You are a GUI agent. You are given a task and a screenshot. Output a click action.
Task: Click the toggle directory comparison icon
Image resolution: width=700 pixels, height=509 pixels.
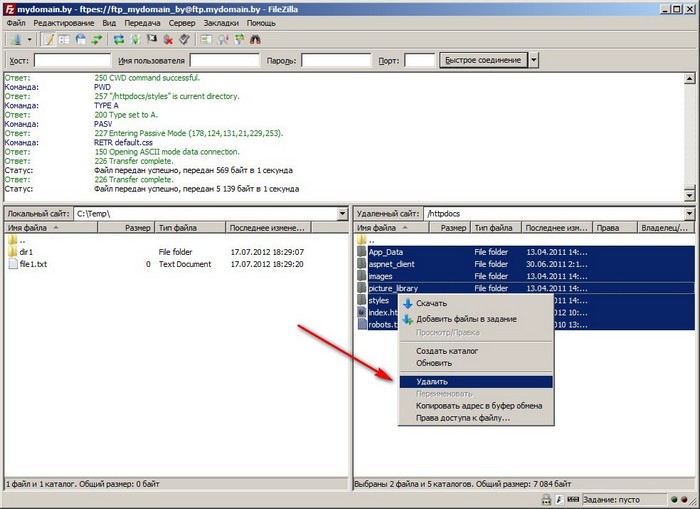click(x=221, y=39)
